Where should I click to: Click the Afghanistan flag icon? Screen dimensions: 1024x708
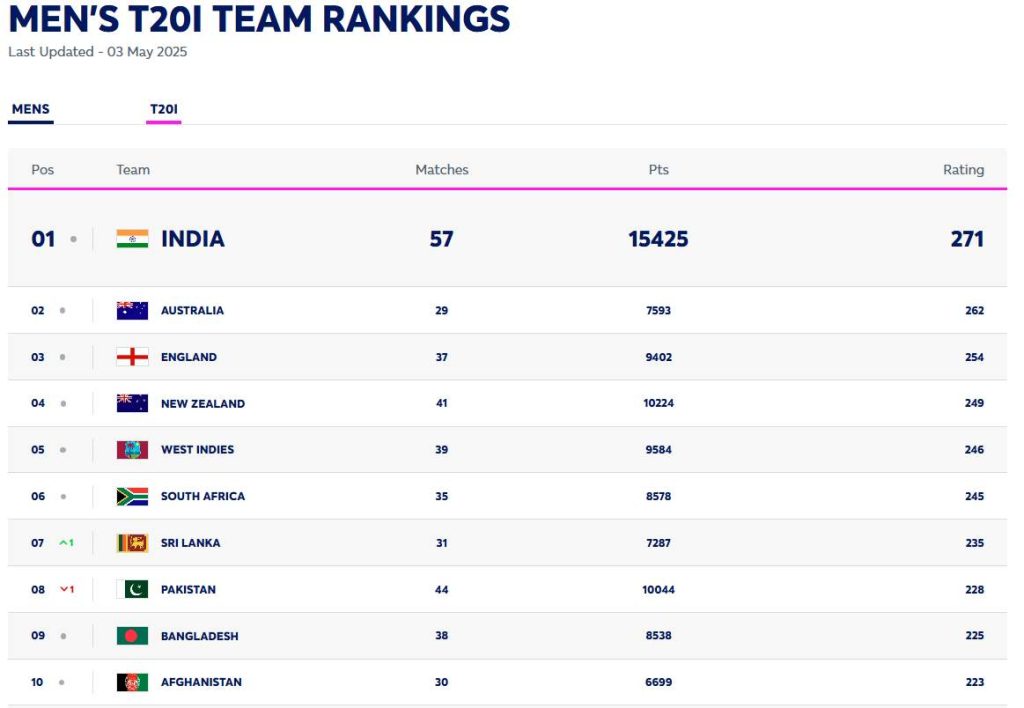[132, 682]
